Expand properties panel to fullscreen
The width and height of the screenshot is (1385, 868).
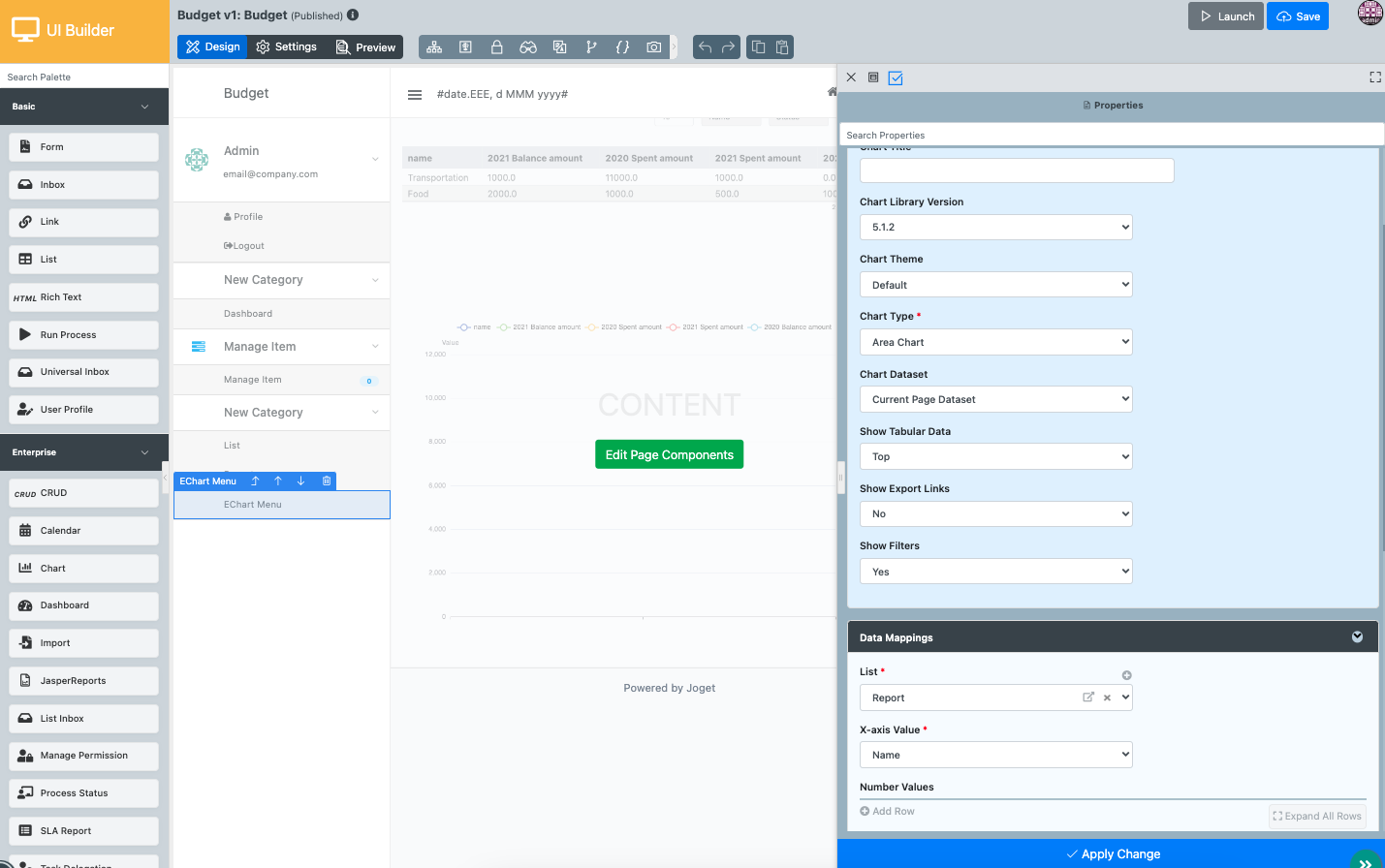pos(1374,77)
